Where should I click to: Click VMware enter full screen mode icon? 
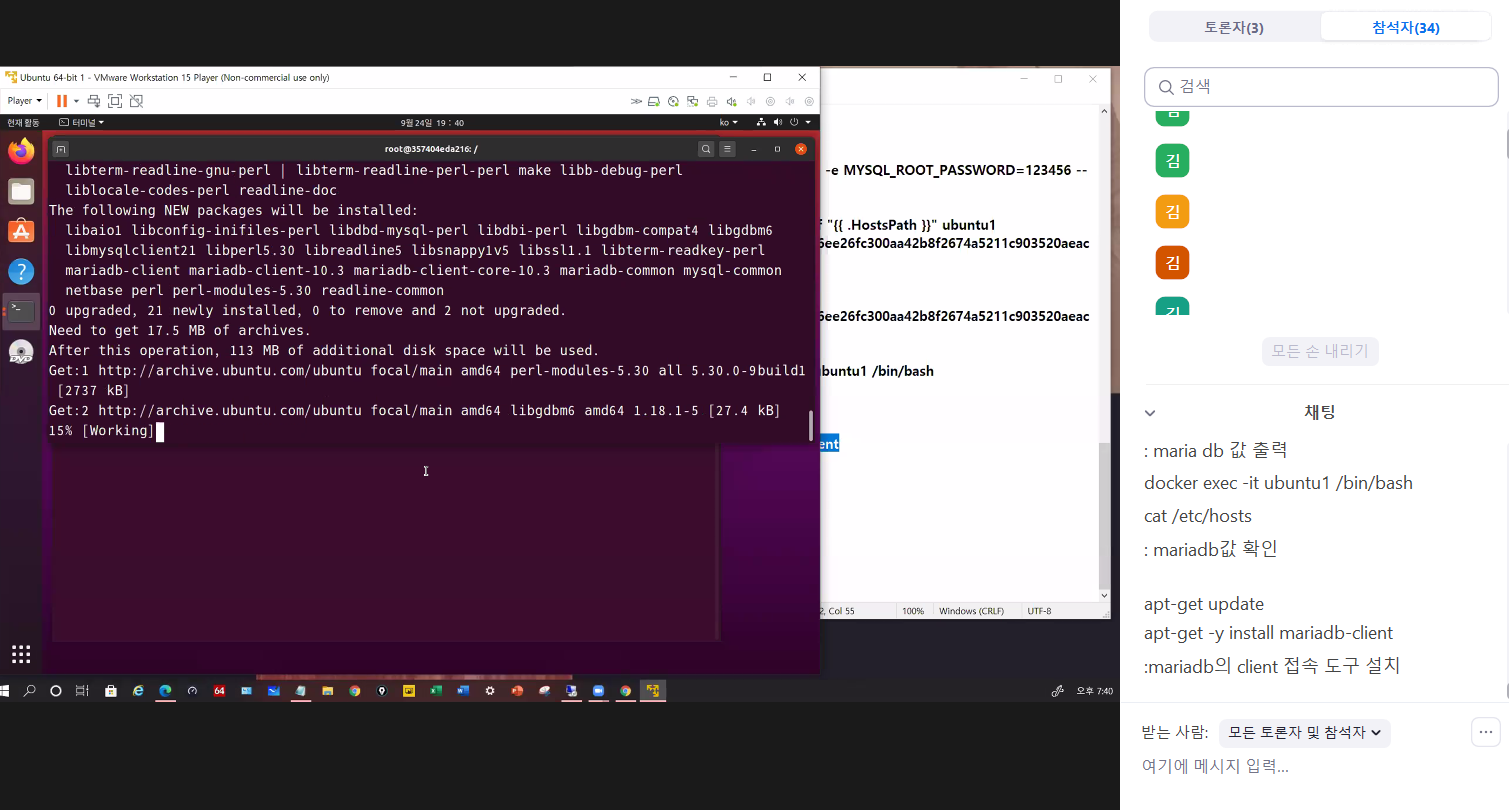115,101
